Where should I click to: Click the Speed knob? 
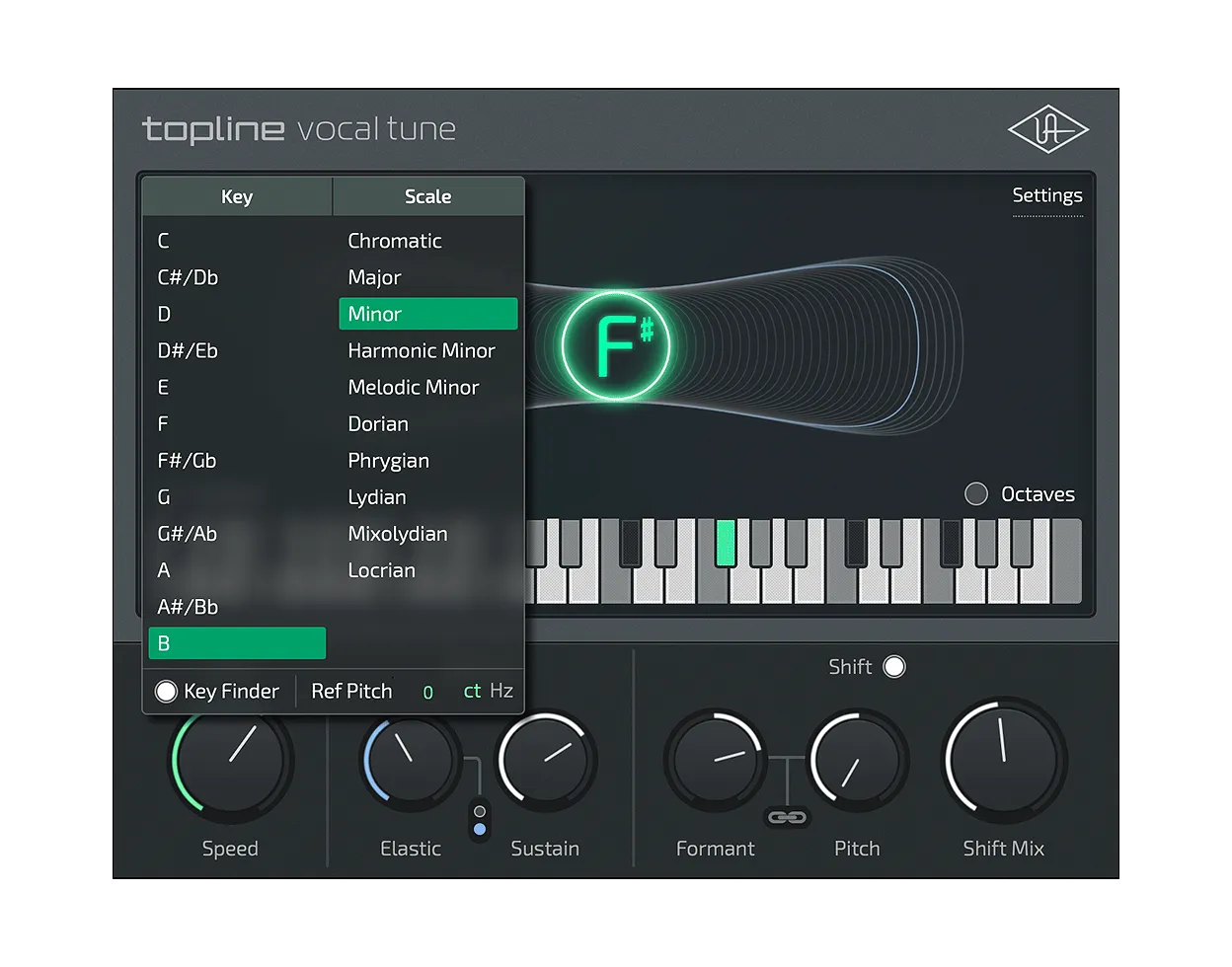(x=231, y=761)
